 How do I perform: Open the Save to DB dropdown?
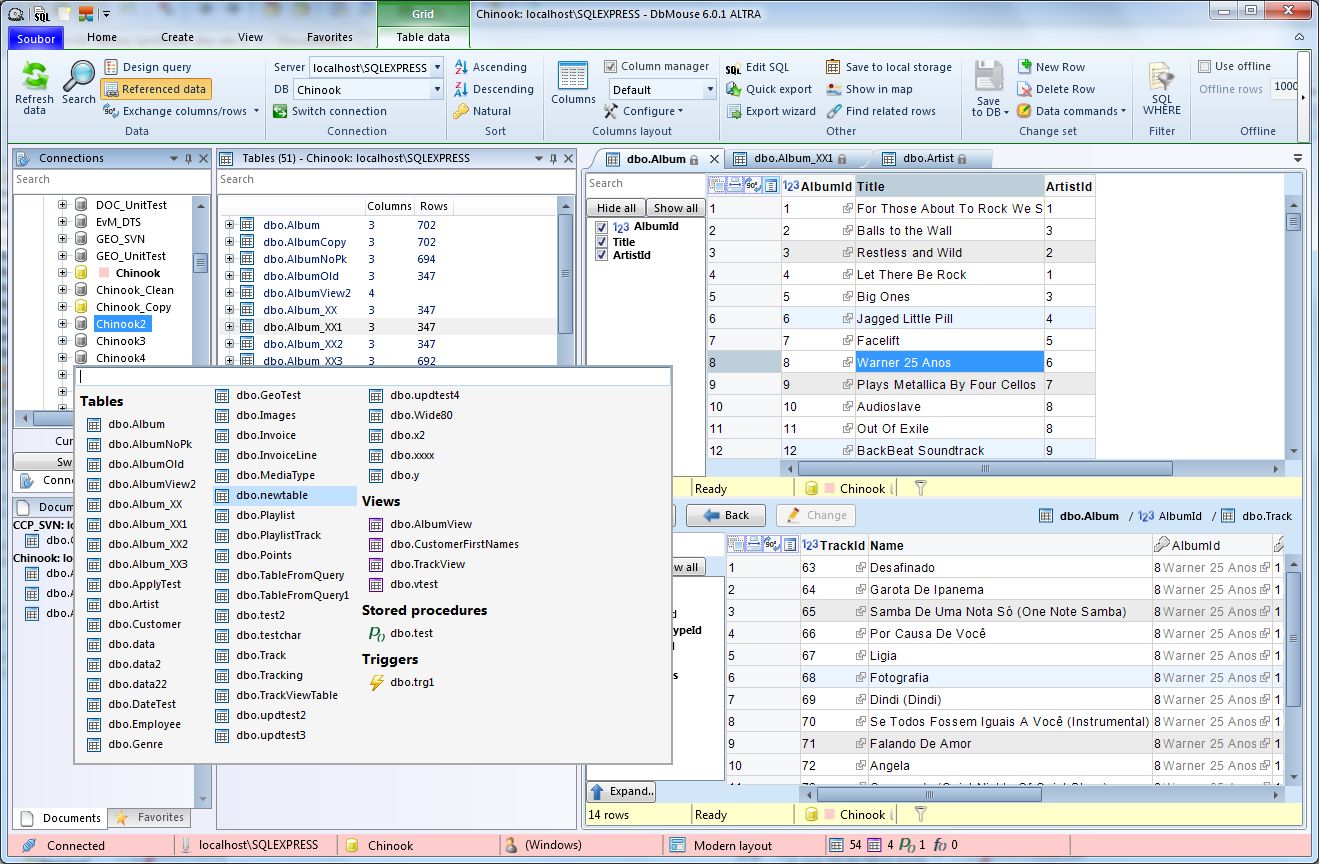988,106
